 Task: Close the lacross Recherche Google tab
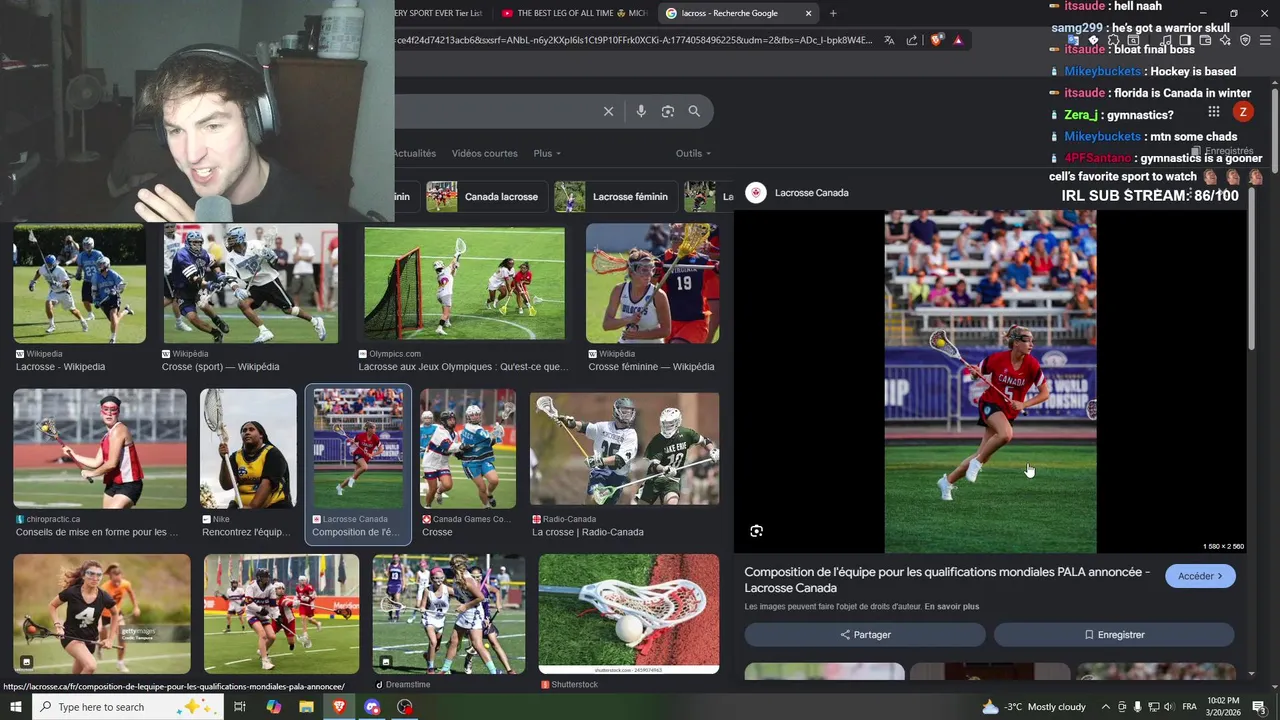click(809, 13)
